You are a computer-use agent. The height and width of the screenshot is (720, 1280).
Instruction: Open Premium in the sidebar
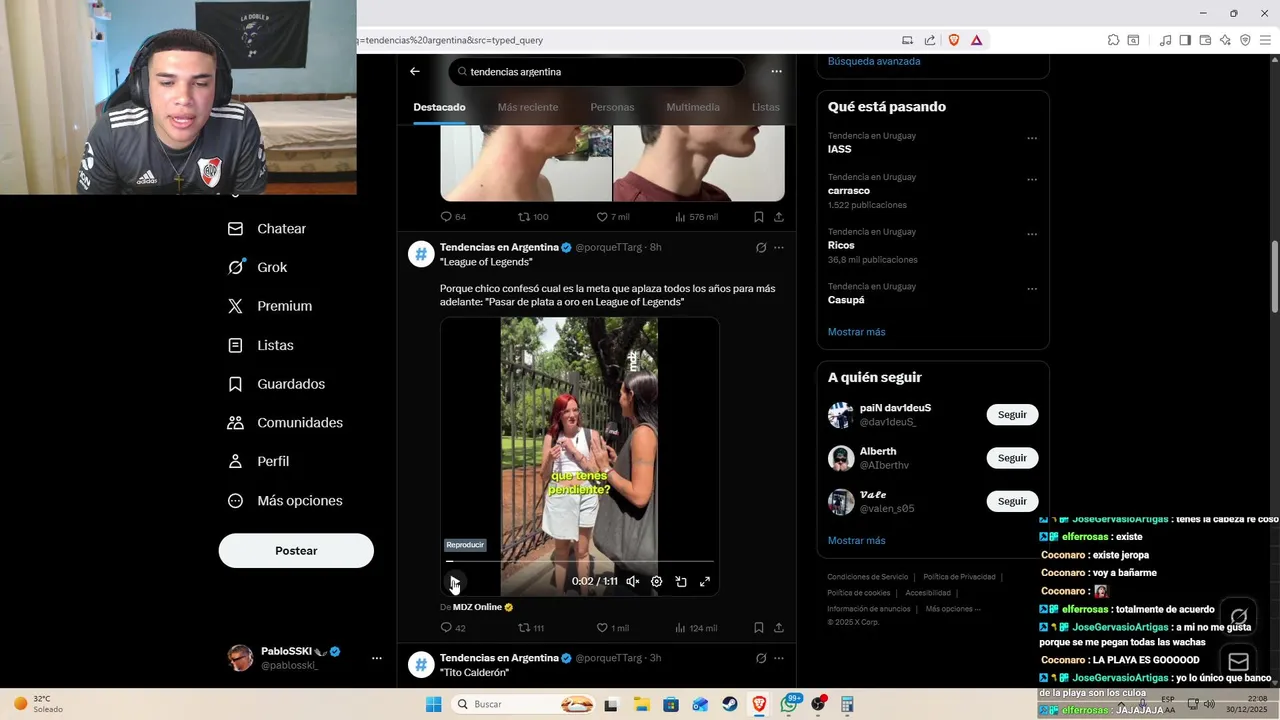coord(270,306)
